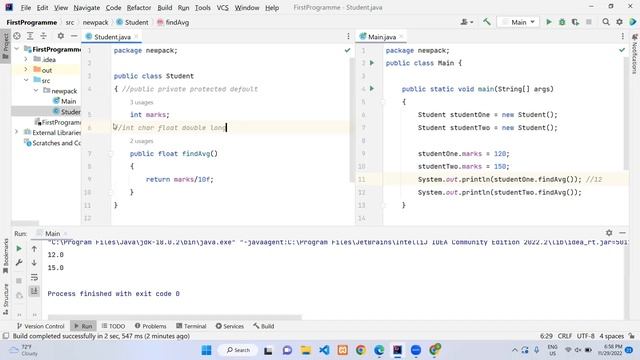Click newpack in navigation breadcrumb
Image resolution: width=640 pixels, height=360 pixels.
[96, 22]
